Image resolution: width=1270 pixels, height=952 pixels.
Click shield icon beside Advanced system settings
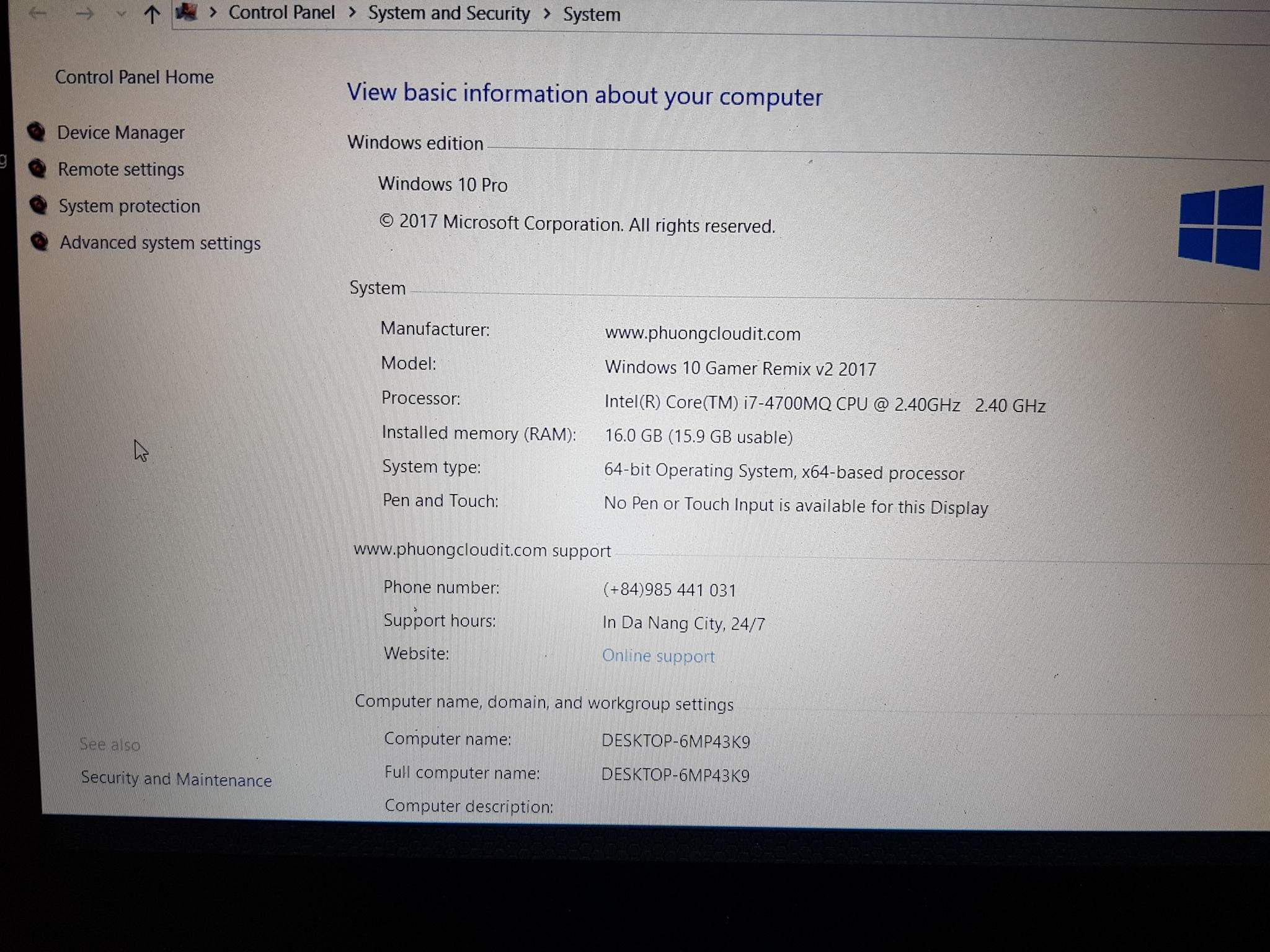(40, 241)
